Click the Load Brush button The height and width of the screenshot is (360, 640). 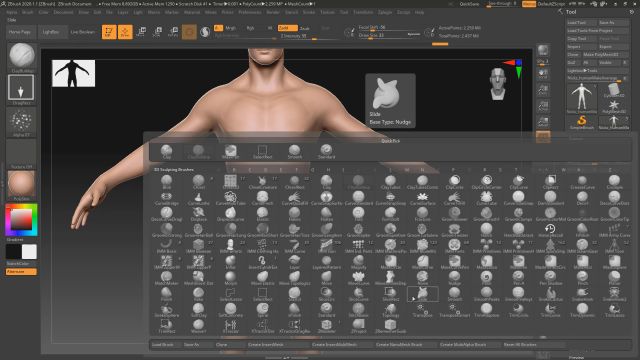coord(163,344)
